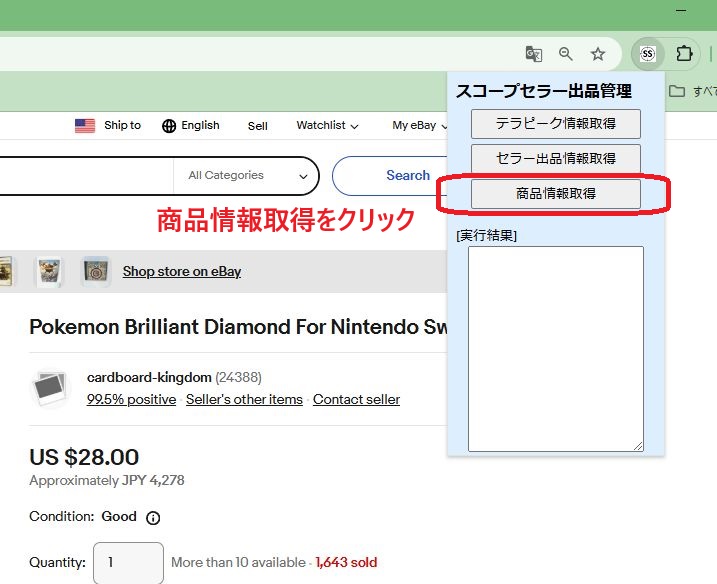The image size is (717, 584).
Task: Click Approximately JPY 4,278 text
Action: 107,480
